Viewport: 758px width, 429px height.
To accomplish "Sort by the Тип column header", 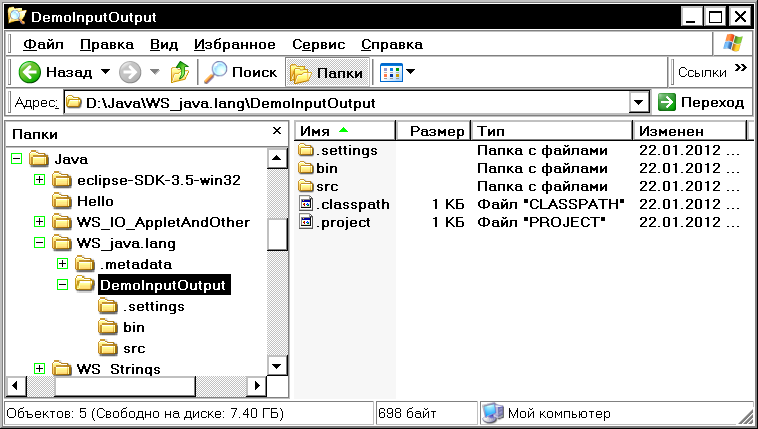I will pos(552,131).
